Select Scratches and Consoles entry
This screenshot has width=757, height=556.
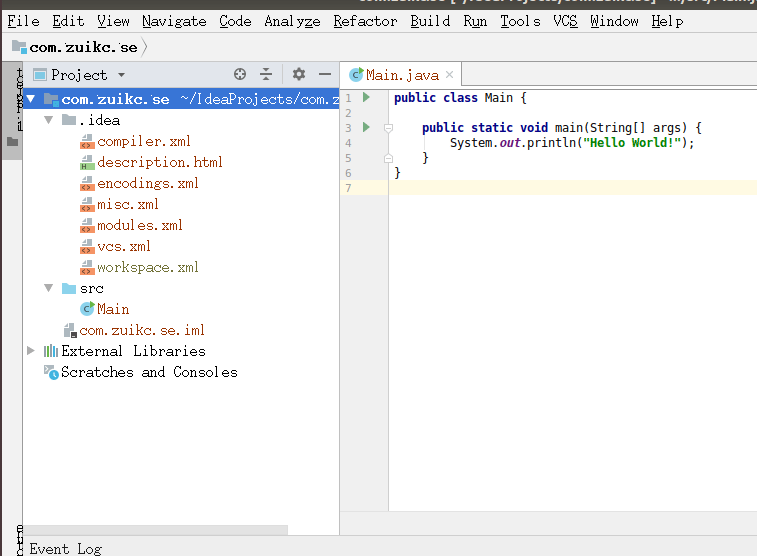coord(149,372)
